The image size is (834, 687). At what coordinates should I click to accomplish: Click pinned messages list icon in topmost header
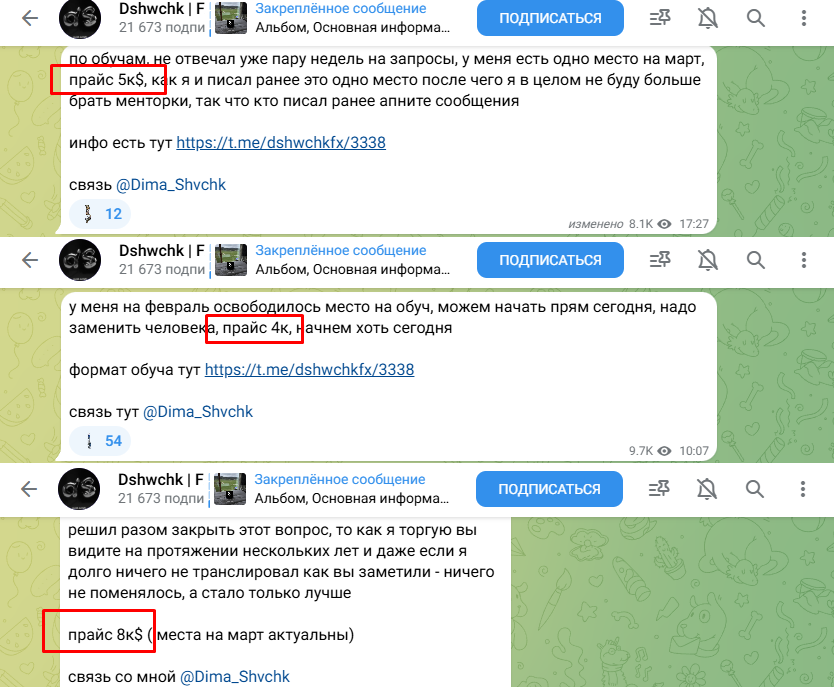[x=660, y=18]
